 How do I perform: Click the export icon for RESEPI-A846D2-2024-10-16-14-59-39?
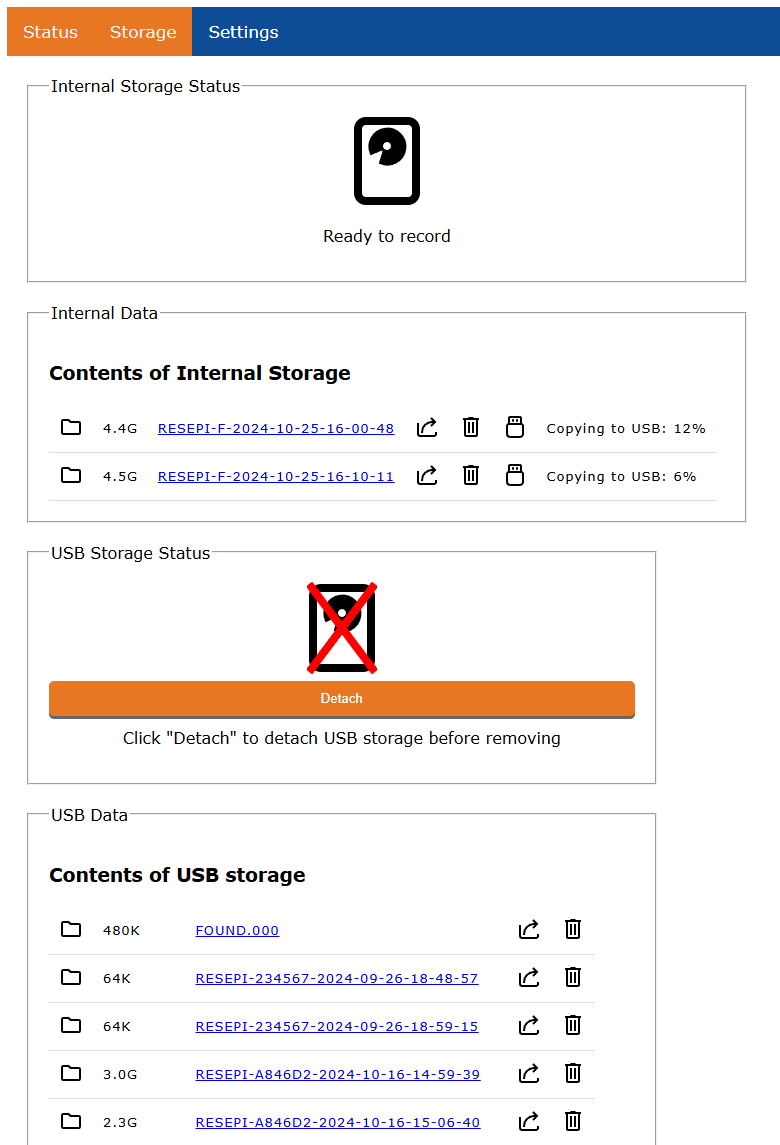click(x=529, y=1073)
